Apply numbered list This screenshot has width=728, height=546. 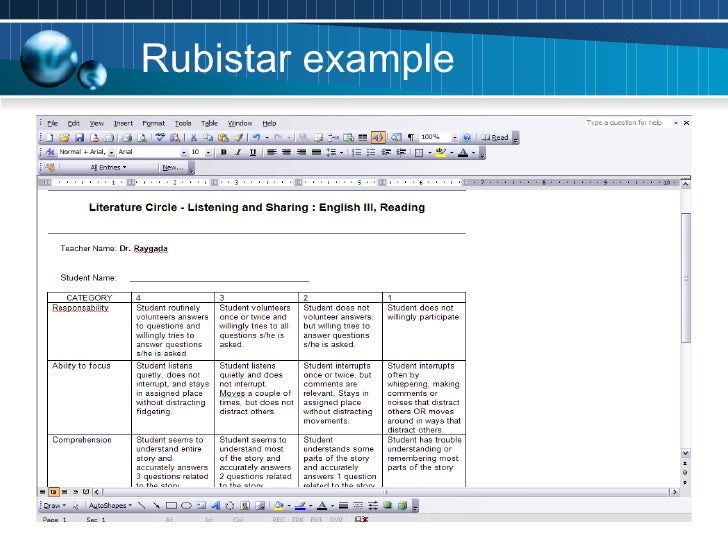point(356,152)
